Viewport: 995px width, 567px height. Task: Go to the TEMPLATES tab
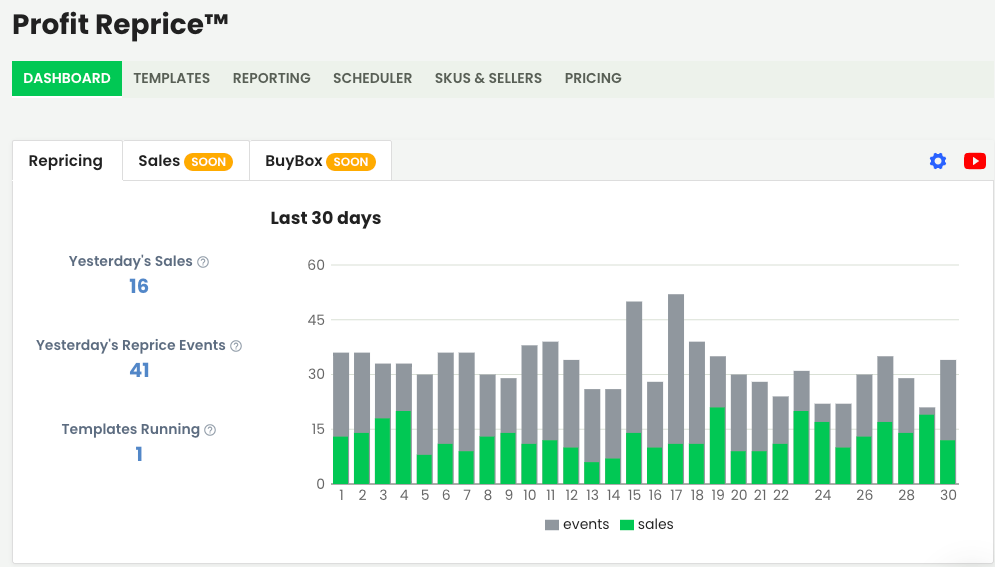(171, 78)
